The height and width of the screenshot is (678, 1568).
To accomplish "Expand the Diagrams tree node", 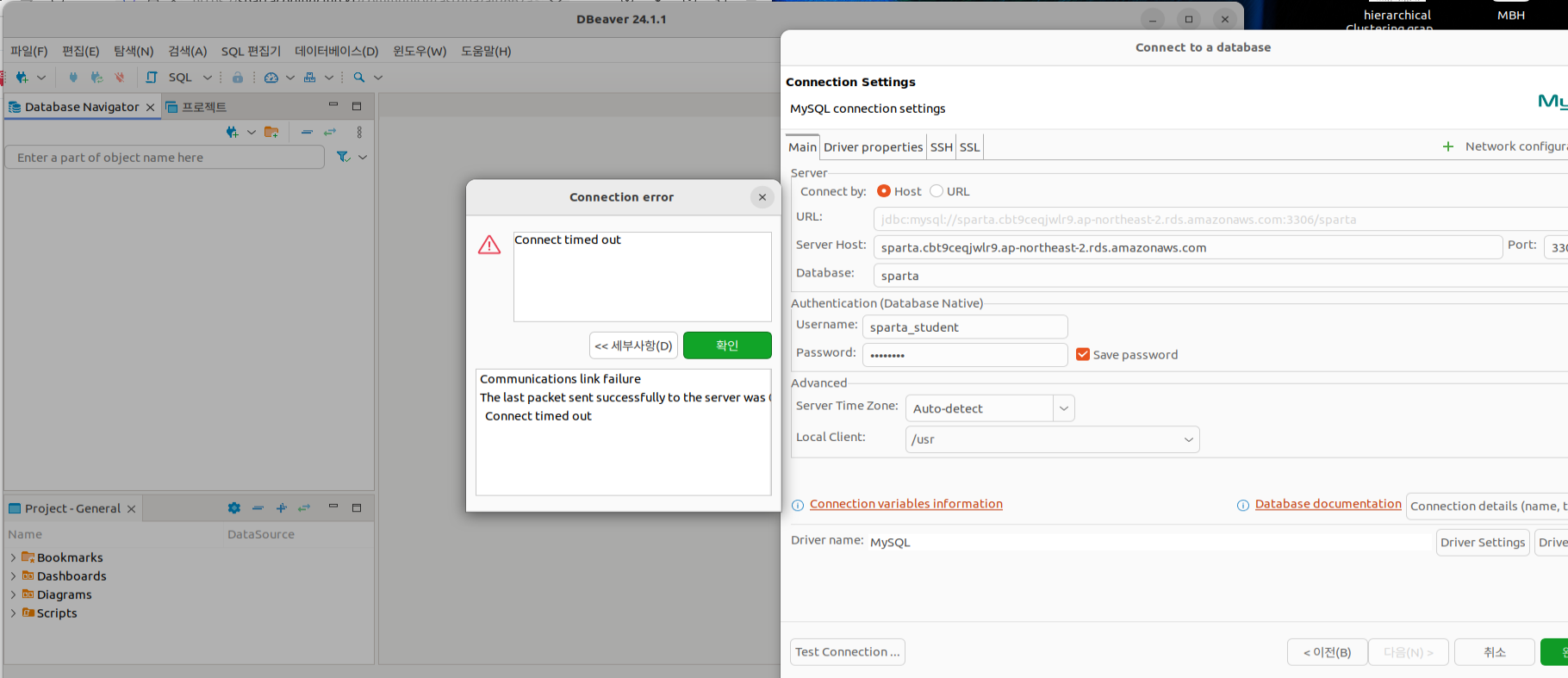I will point(13,594).
